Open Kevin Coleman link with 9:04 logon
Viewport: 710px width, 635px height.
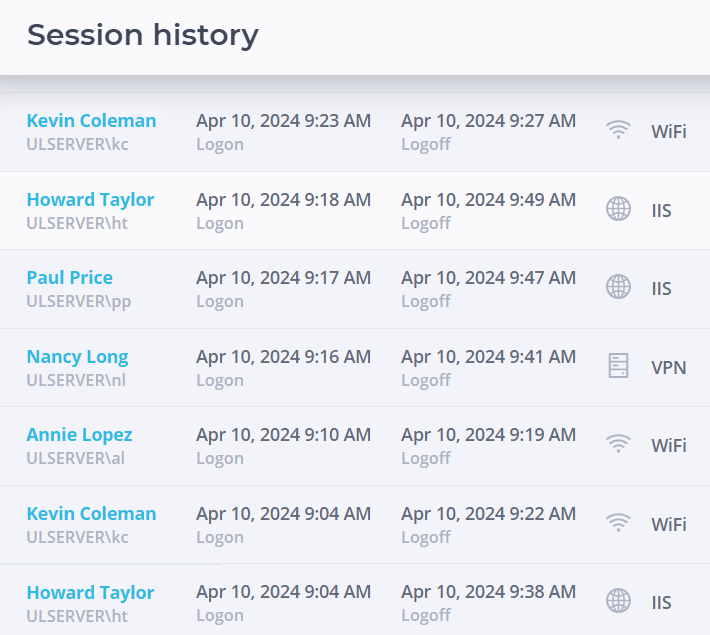[x=91, y=514]
